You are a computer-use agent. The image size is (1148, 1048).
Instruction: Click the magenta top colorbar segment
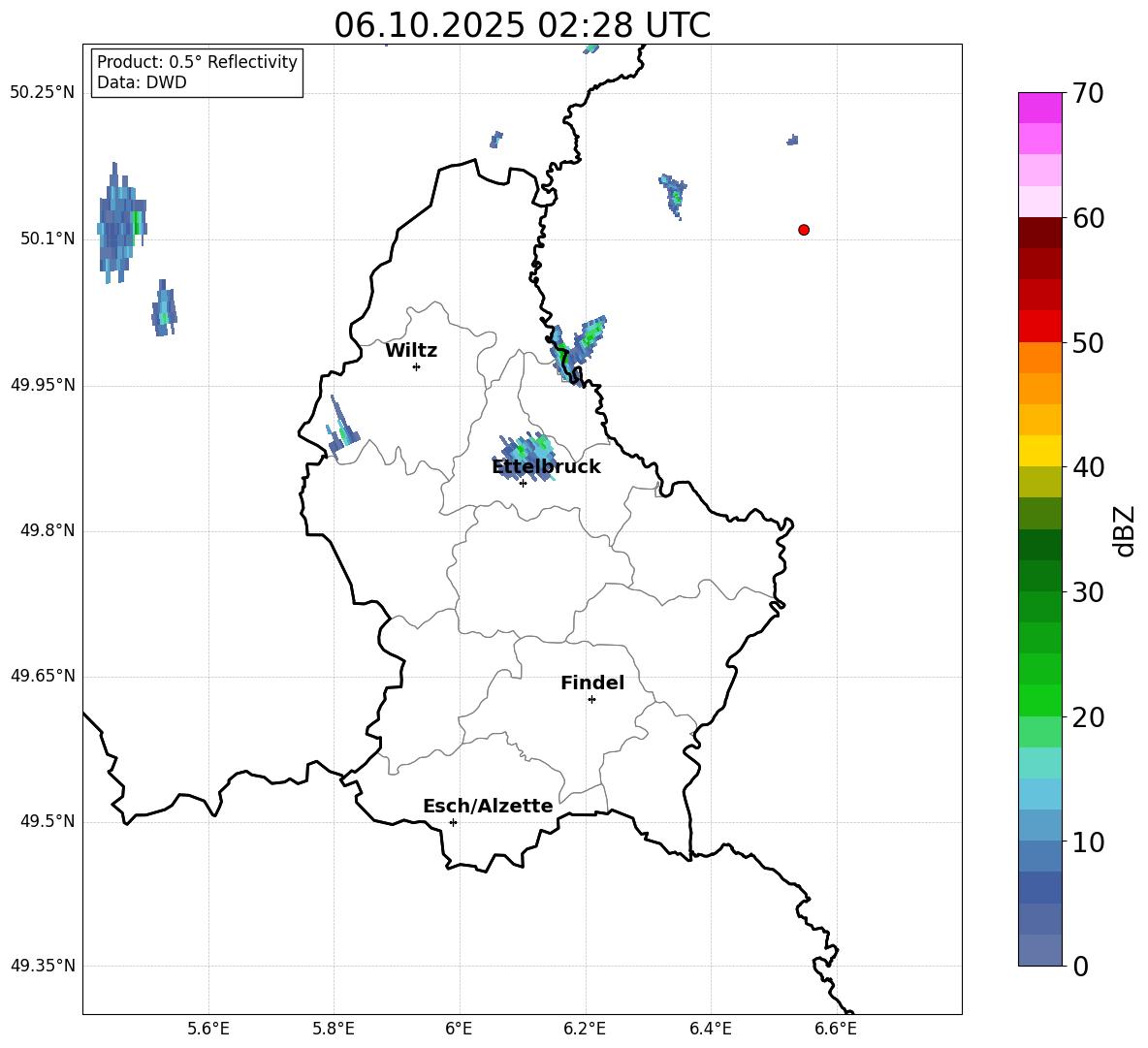click(1039, 108)
